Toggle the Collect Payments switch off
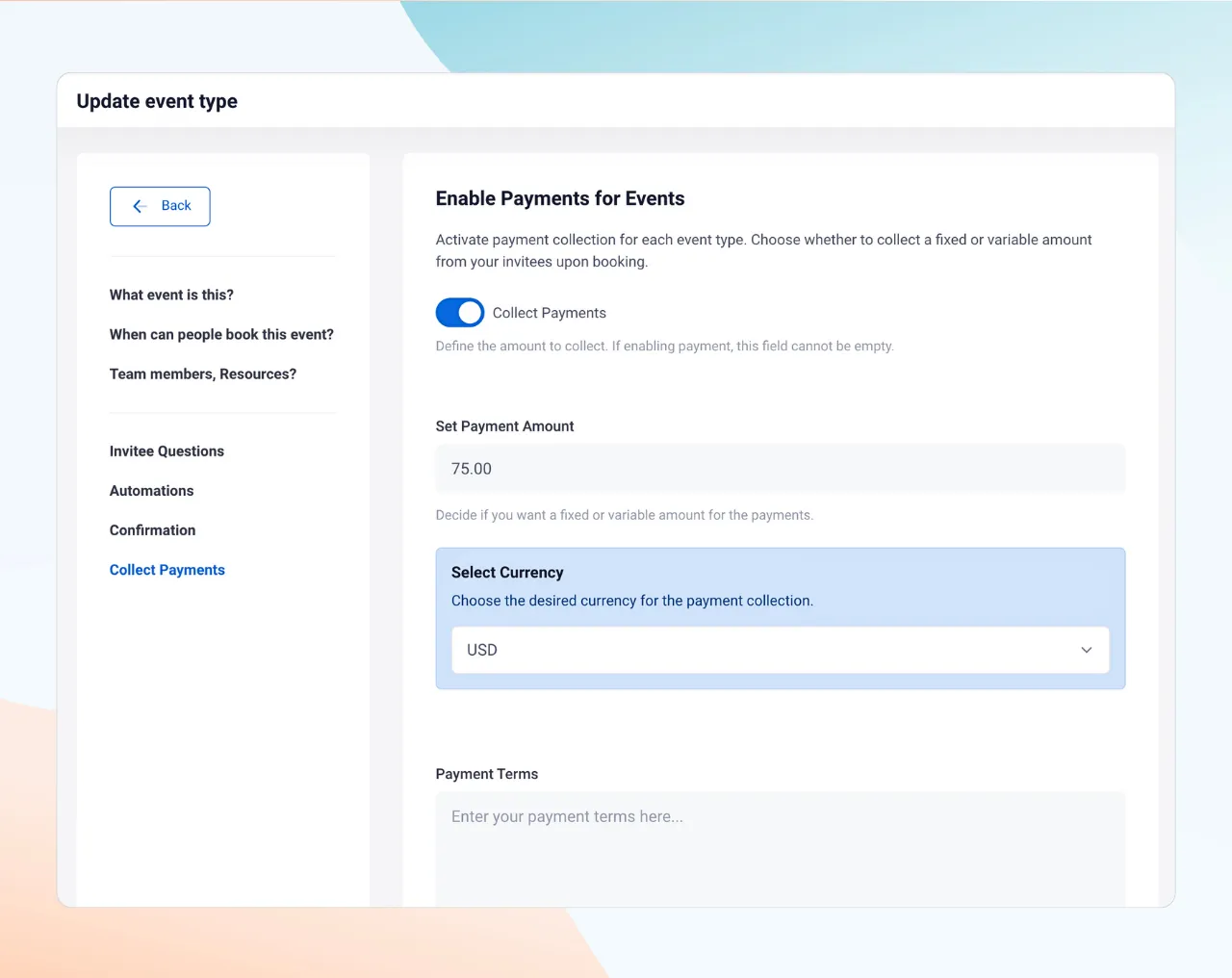 (x=460, y=313)
